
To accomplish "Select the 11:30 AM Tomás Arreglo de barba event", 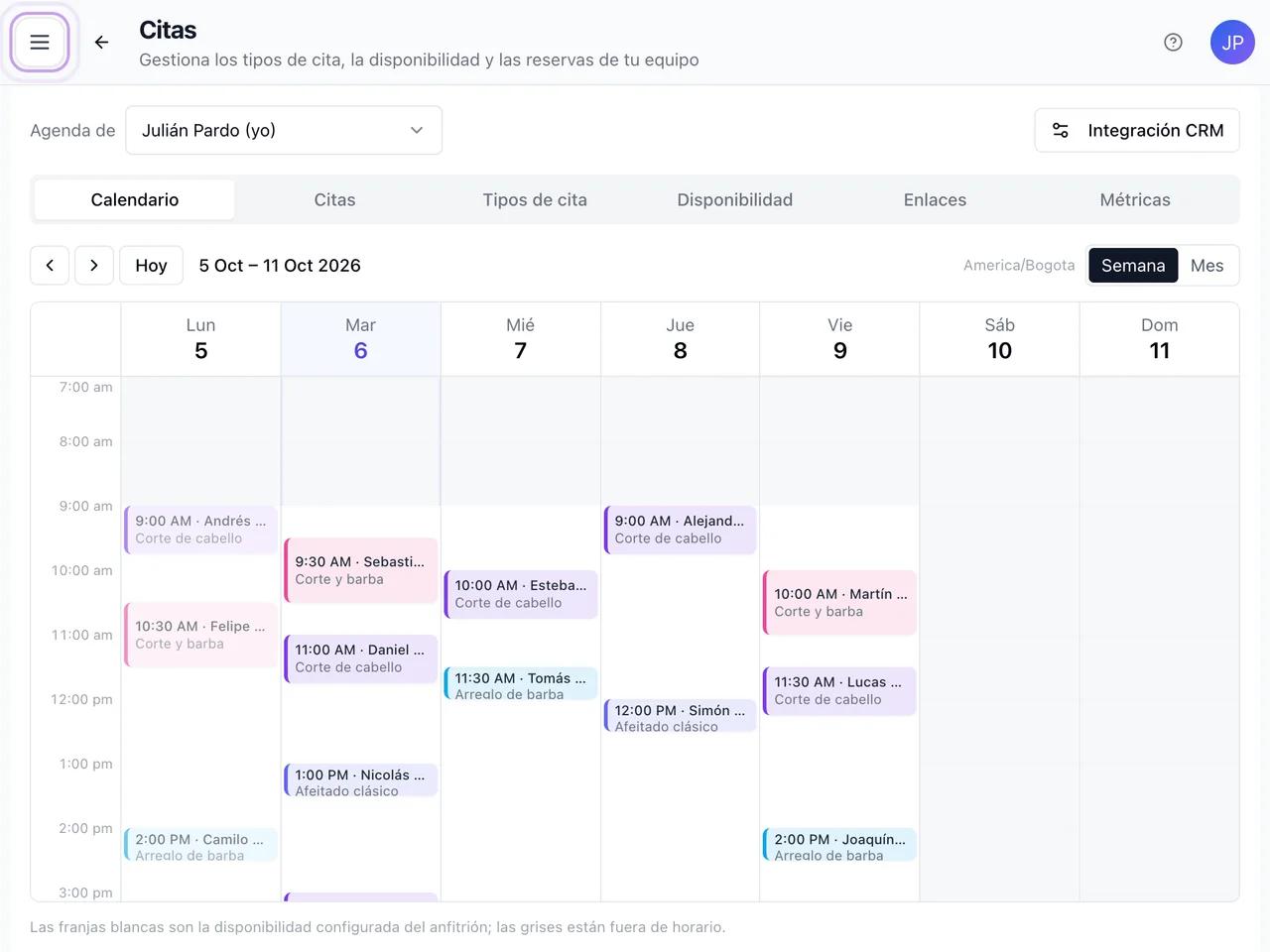I will click(521, 684).
